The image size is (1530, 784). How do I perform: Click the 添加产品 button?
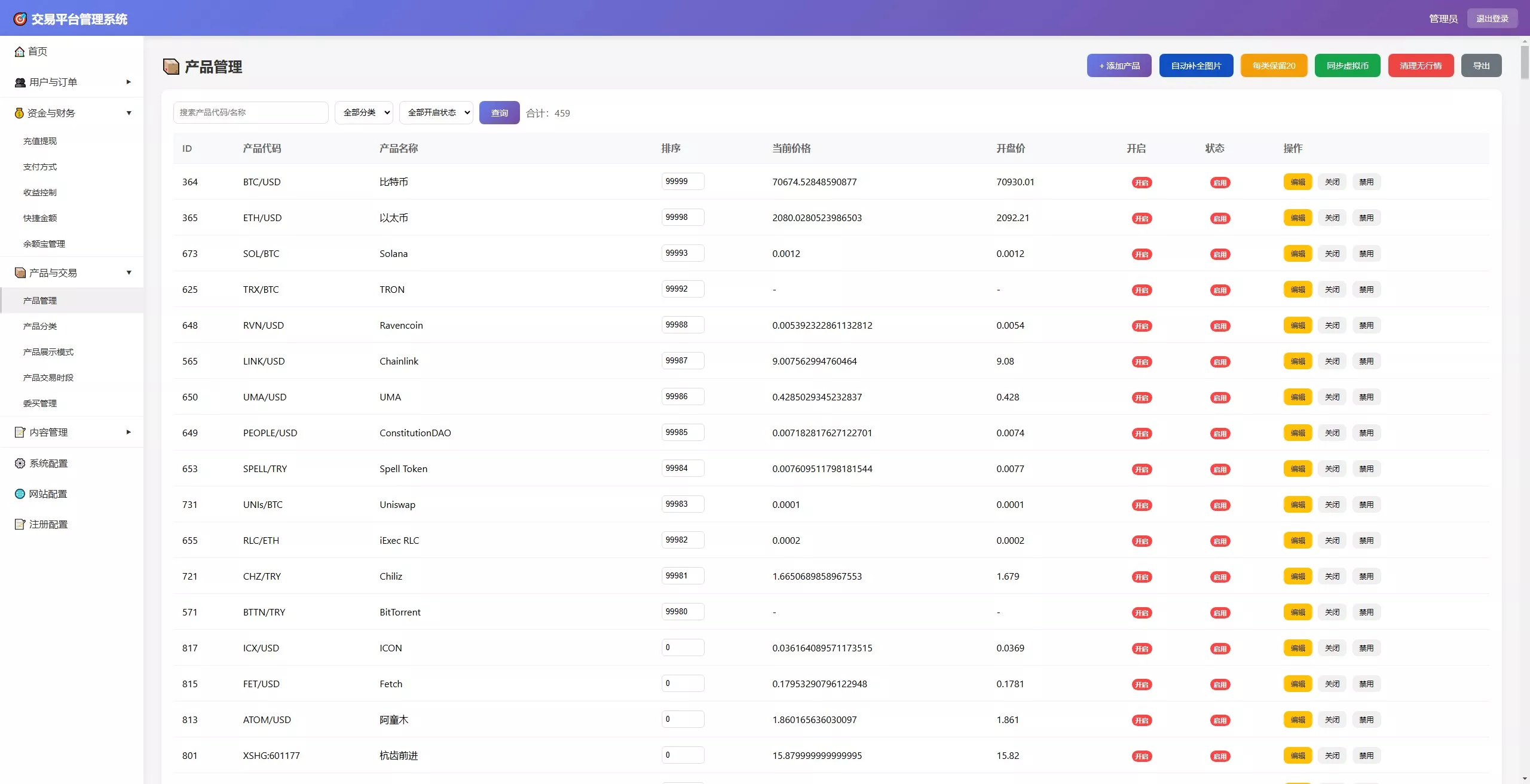click(x=1119, y=66)
